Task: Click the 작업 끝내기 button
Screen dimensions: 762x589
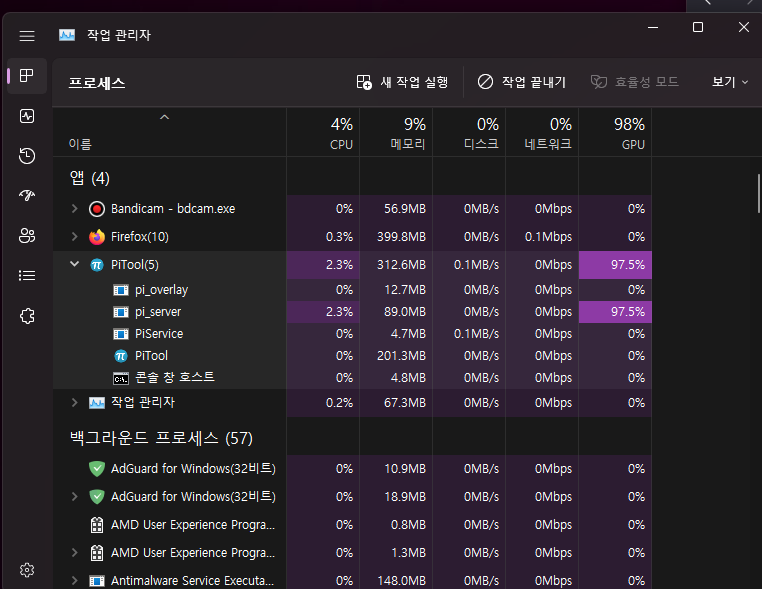Action: coord(521,82)
